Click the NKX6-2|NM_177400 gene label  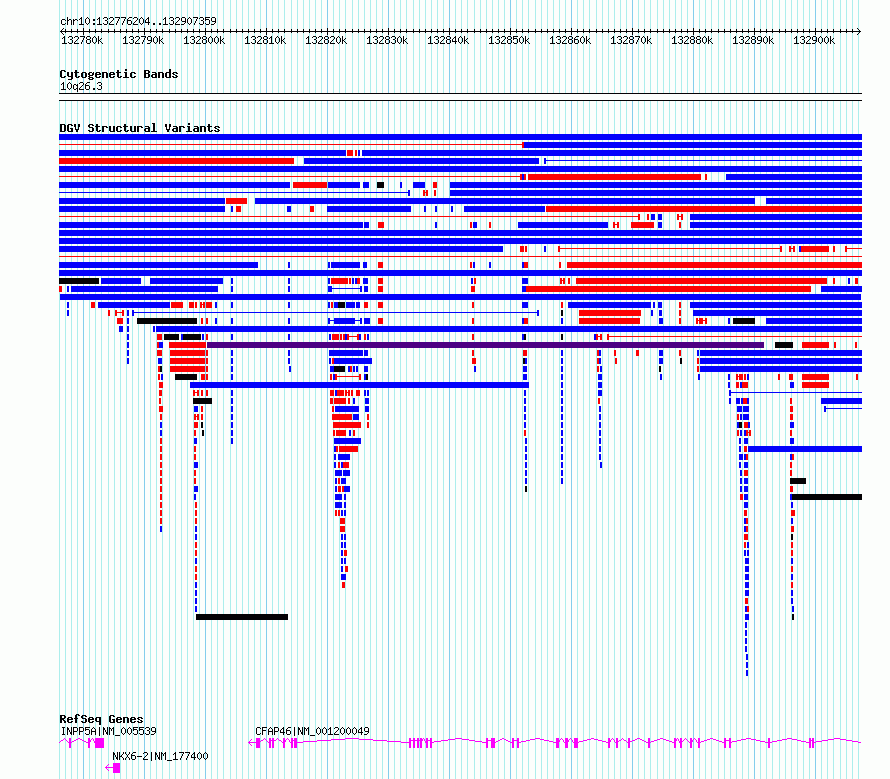tap(160, 756)
